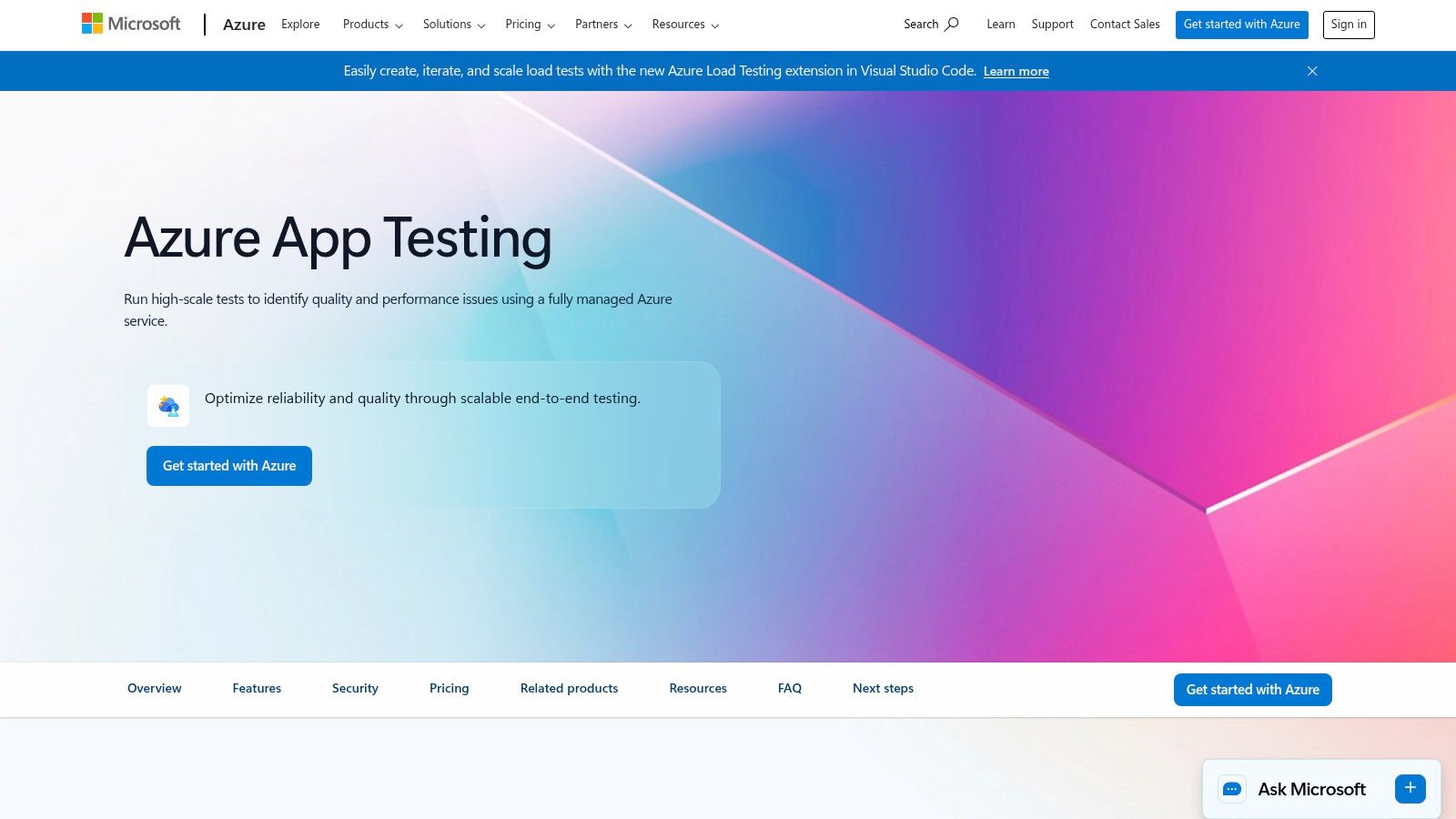Open the Resources dropdown in top nav
Viewport: 1456px width, 819px height.
[x=685, y=25]
